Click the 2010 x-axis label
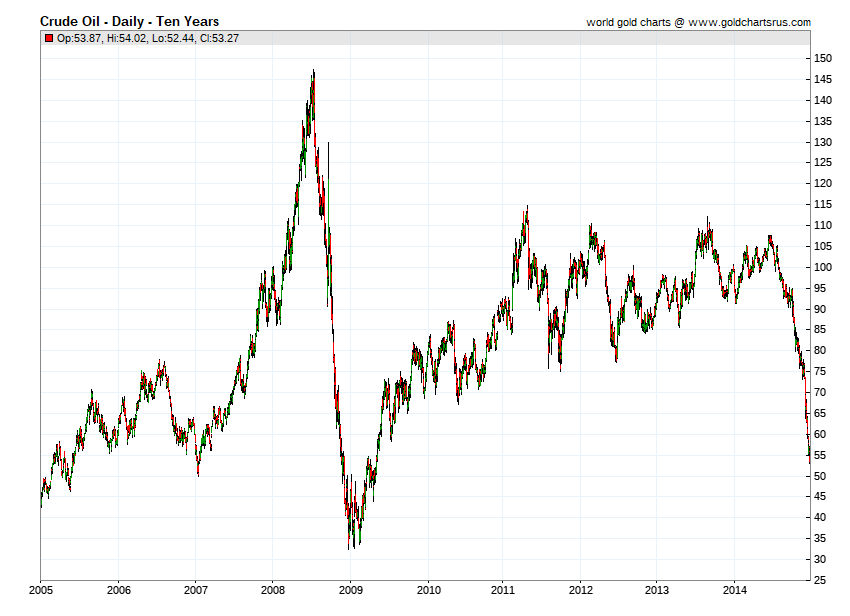Image resolution: width=850 pixels, height=616 pixels. pyautogui.click(x=428, y=590)
